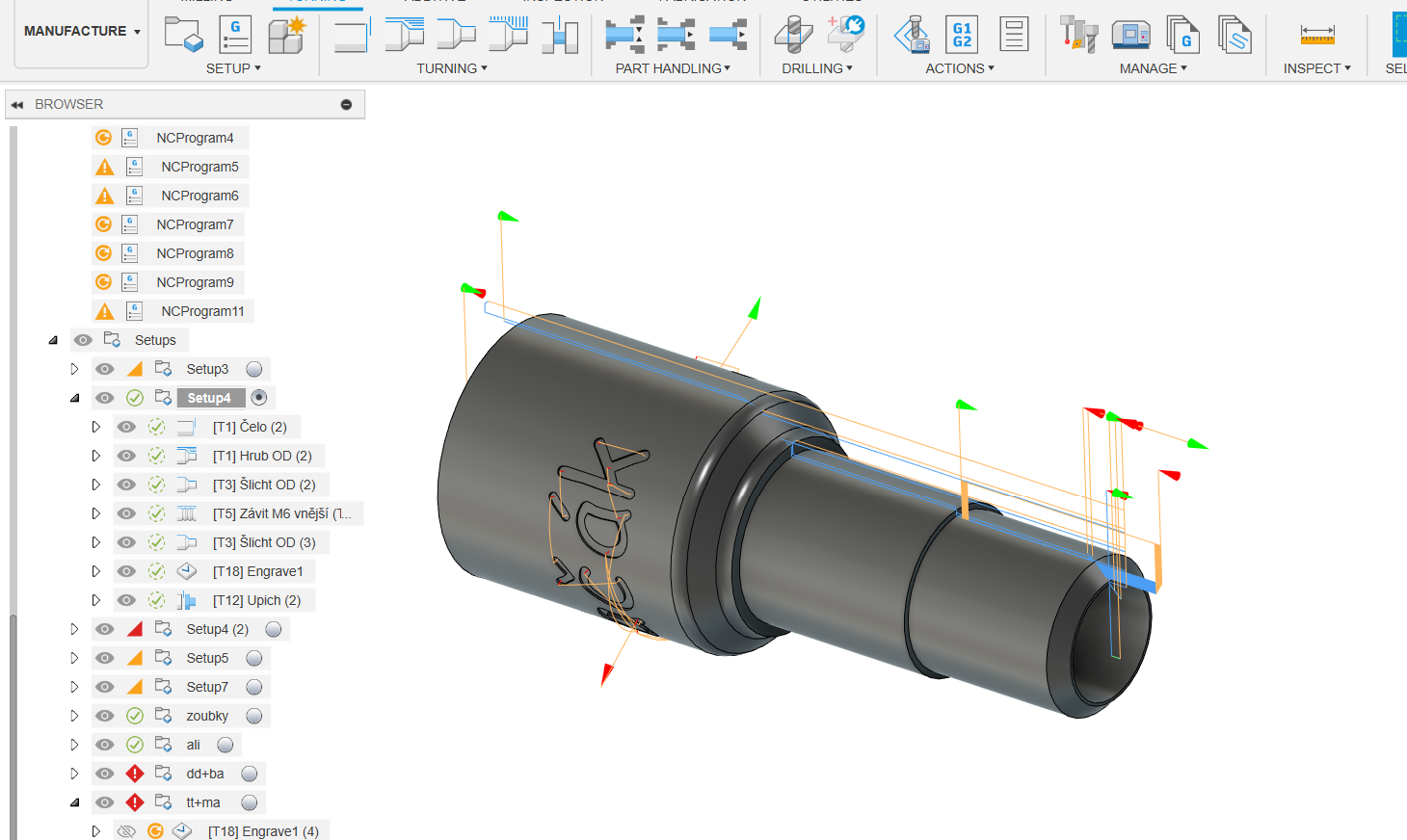Viewport: 1407px width, 840px height.
Task: Hide the Setup4 visibility eye
Action: point(105,398)
